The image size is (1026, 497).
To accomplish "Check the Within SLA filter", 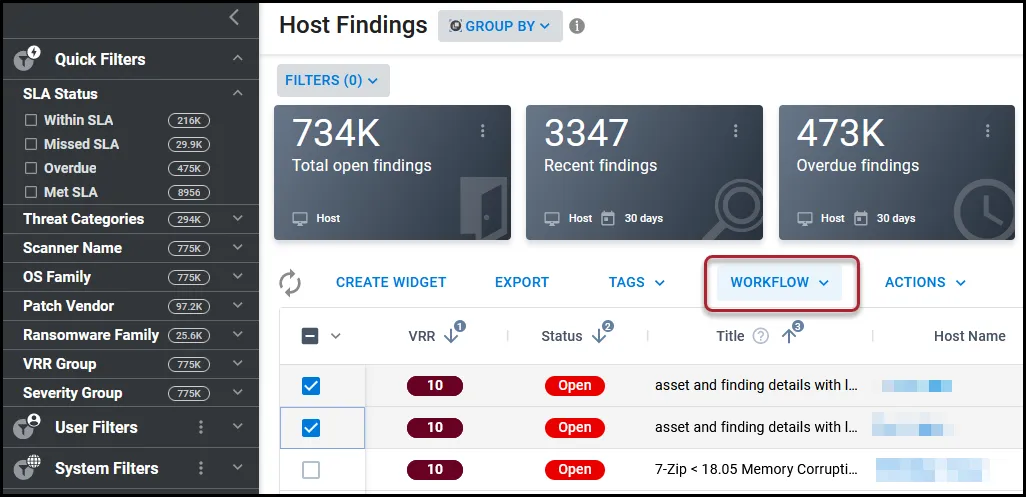I will click(x=31, y=120).
